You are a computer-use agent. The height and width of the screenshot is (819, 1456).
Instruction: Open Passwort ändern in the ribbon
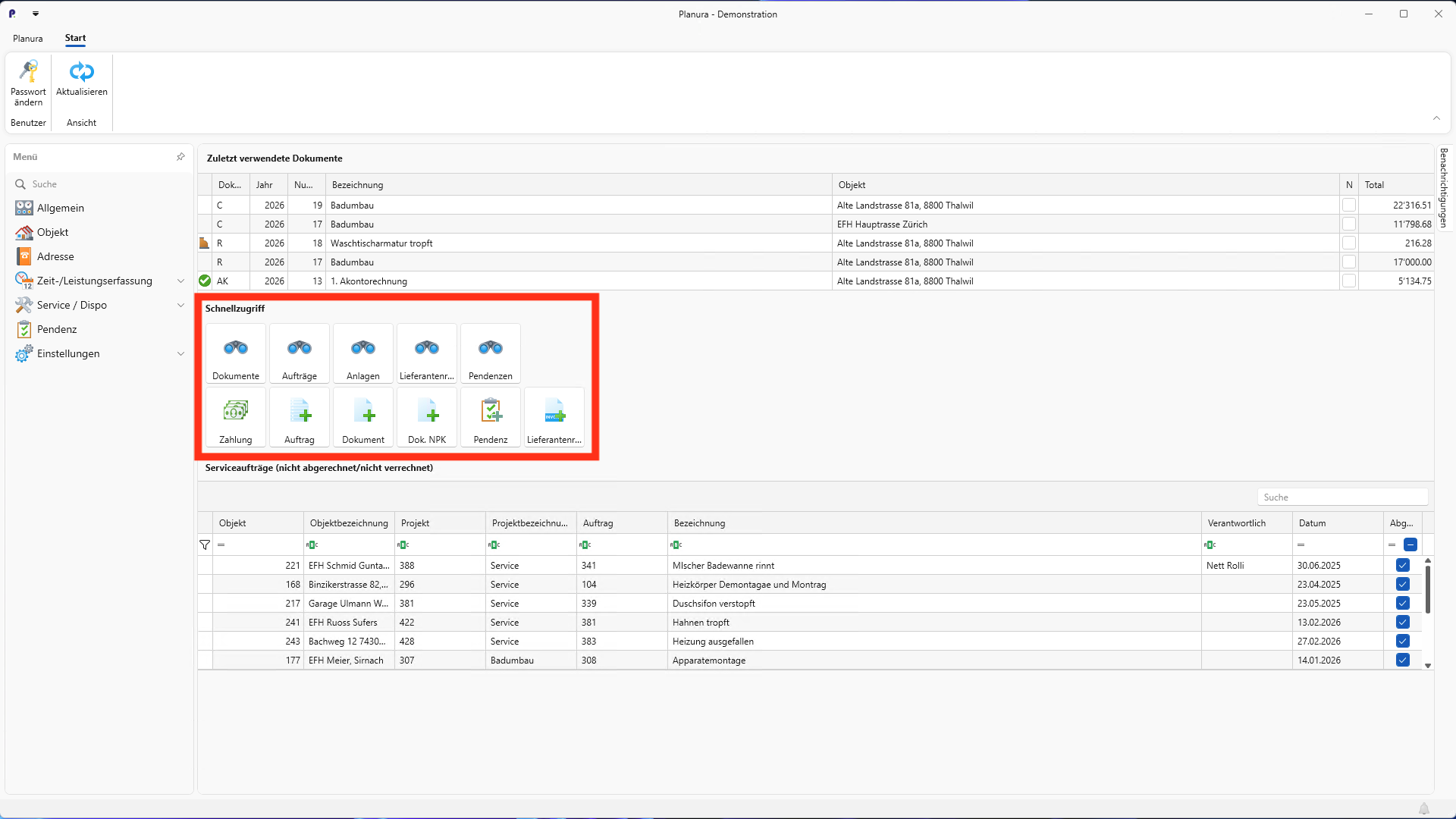[x=28, y=83]
